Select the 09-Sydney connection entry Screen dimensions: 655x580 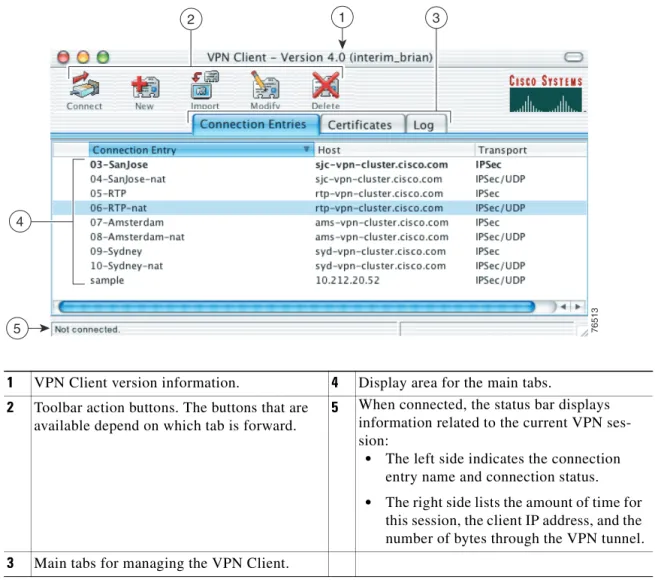pyautogui.click(x=319, y=252)
